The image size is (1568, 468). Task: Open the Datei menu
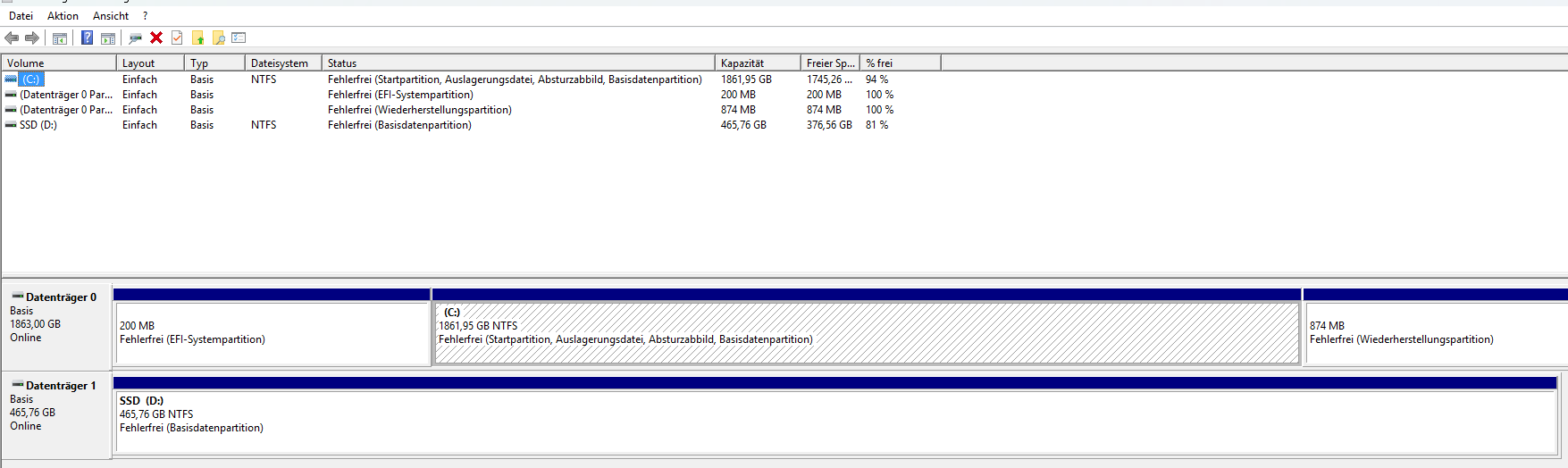coord(21,16)
